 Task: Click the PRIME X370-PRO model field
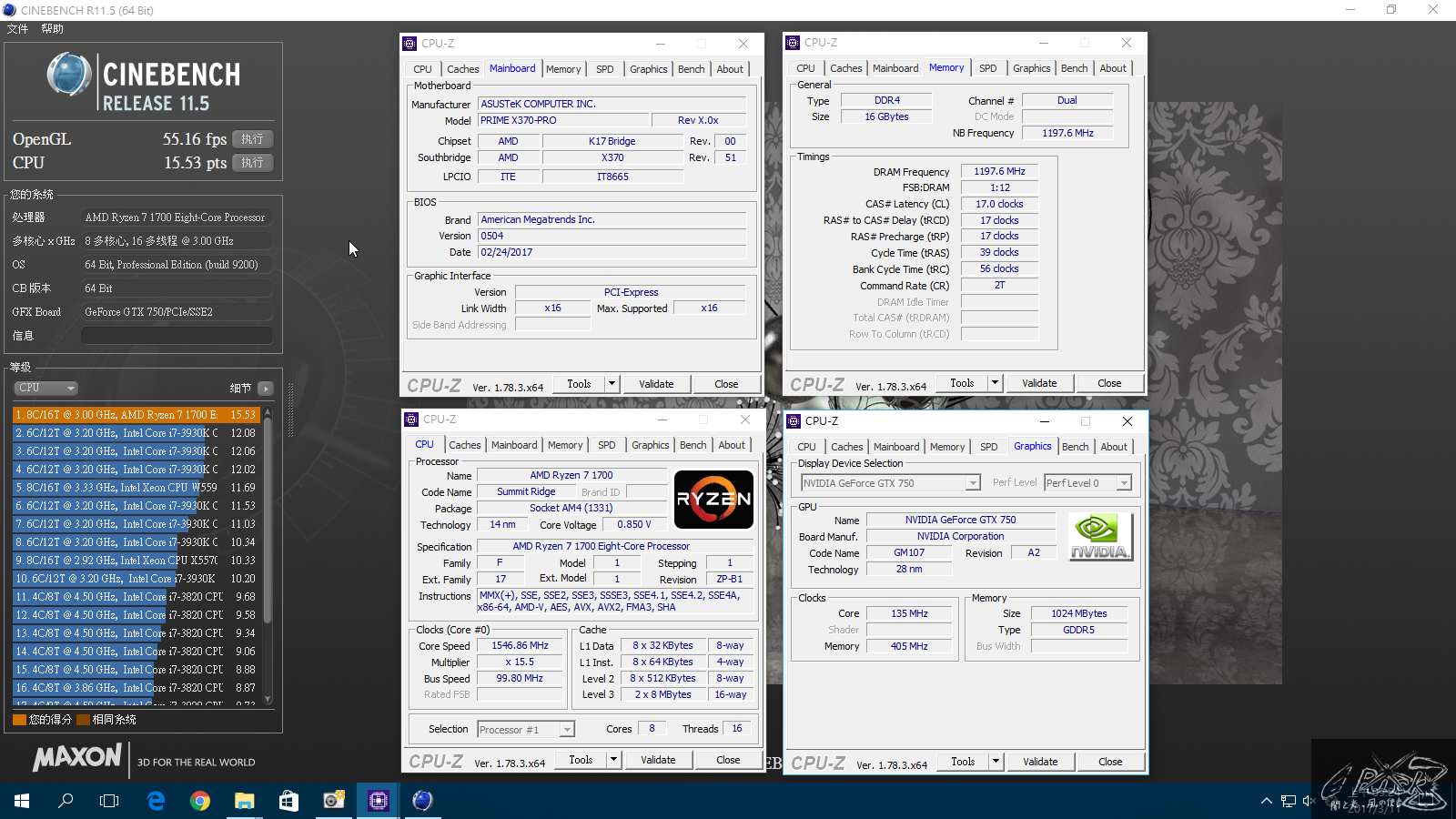(x=563, y=120)
